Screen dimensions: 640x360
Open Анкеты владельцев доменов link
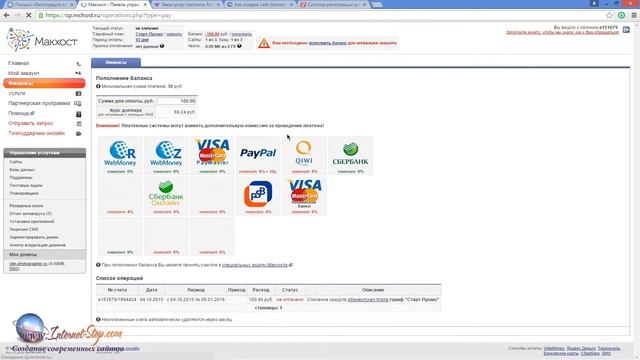tap(38, 245)
